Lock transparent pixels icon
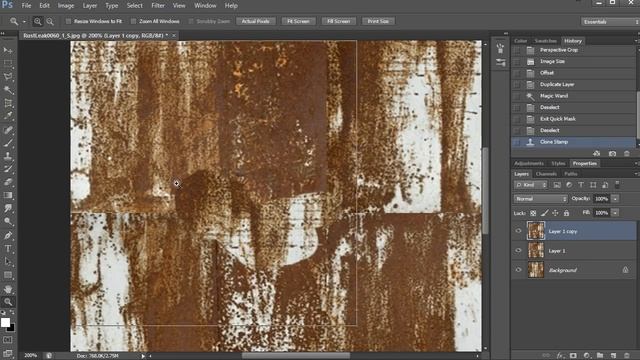Screen dimensions: 640x360 coord(533,213)
